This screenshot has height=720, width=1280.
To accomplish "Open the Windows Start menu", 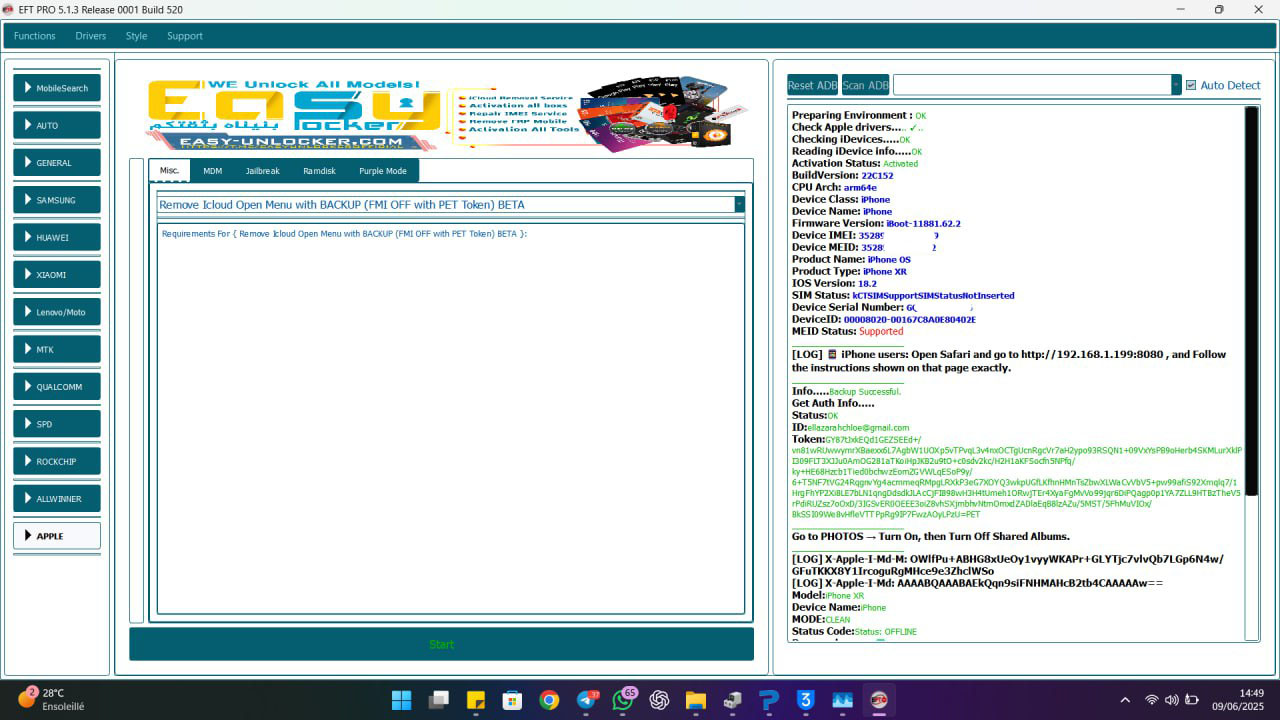I will click(x=401, y=700).
